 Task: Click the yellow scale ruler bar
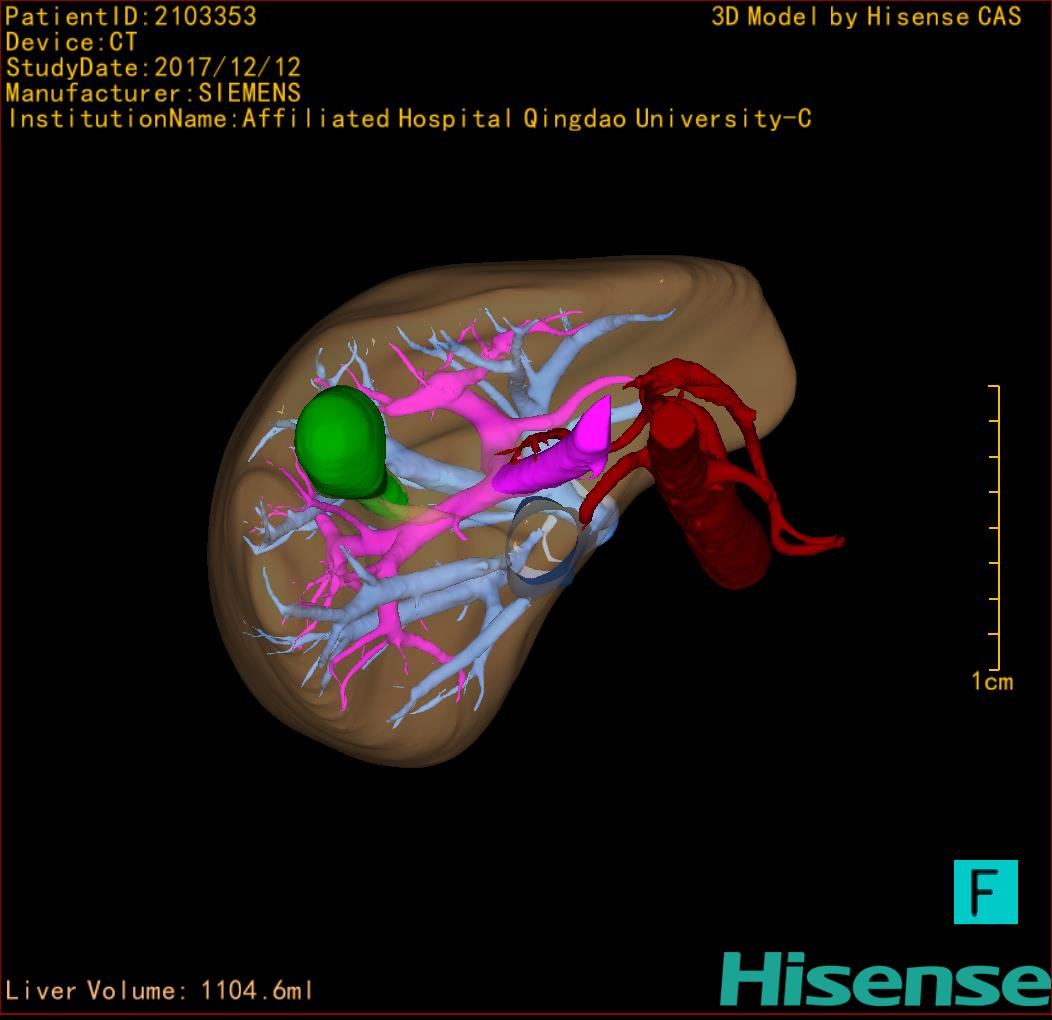996,527
